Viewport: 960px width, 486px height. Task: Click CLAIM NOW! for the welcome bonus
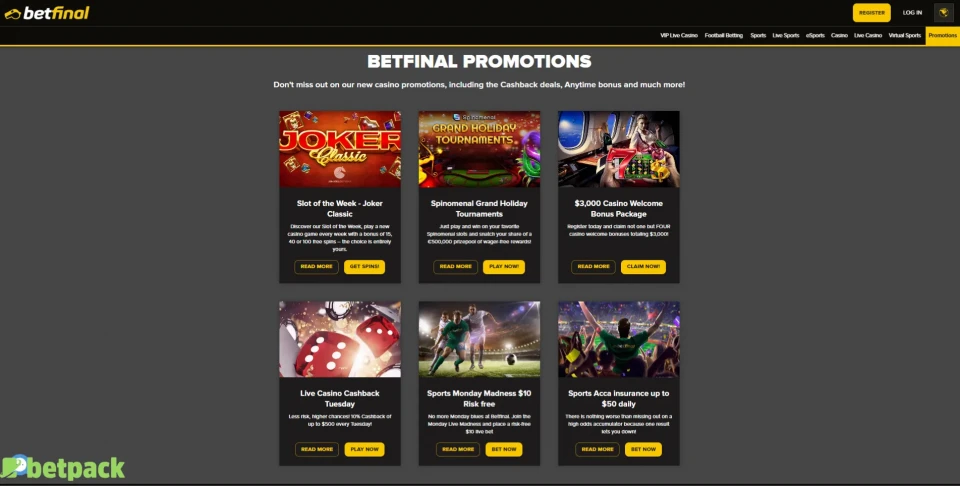tap(643, 267)
